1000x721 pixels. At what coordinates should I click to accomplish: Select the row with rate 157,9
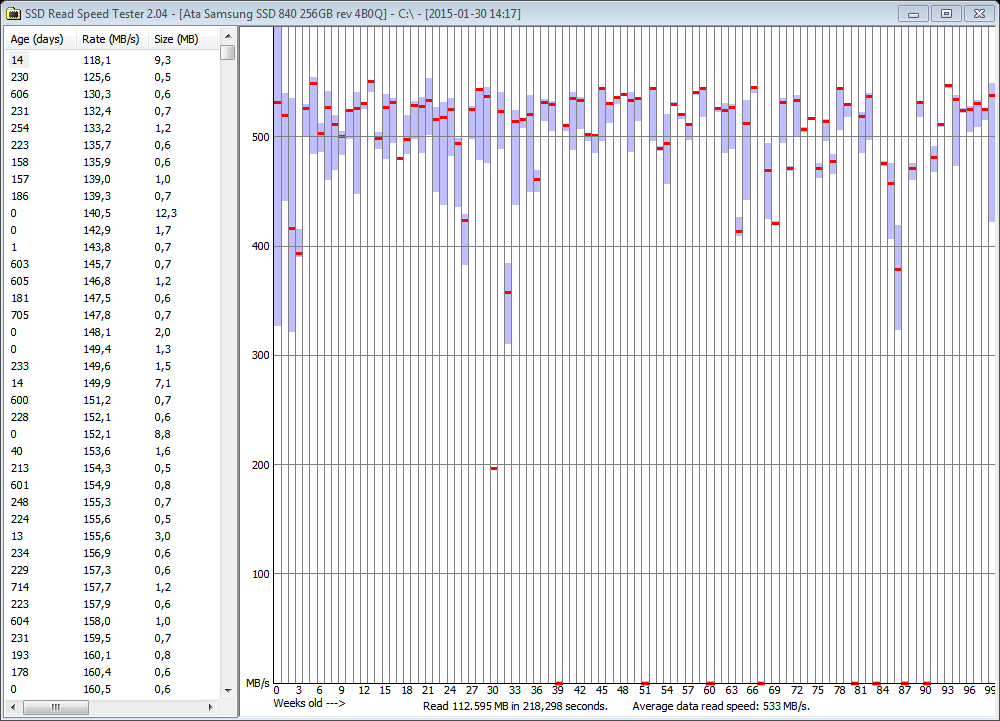[112, 604]
